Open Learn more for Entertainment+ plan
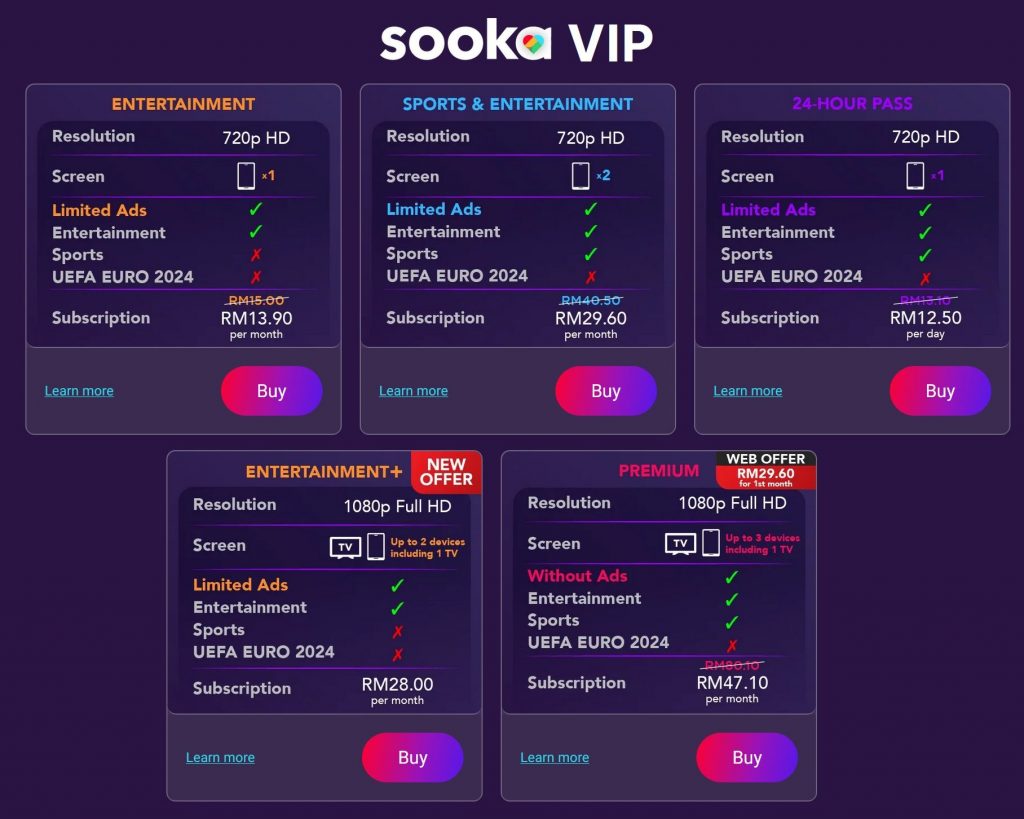 point(220,758)
